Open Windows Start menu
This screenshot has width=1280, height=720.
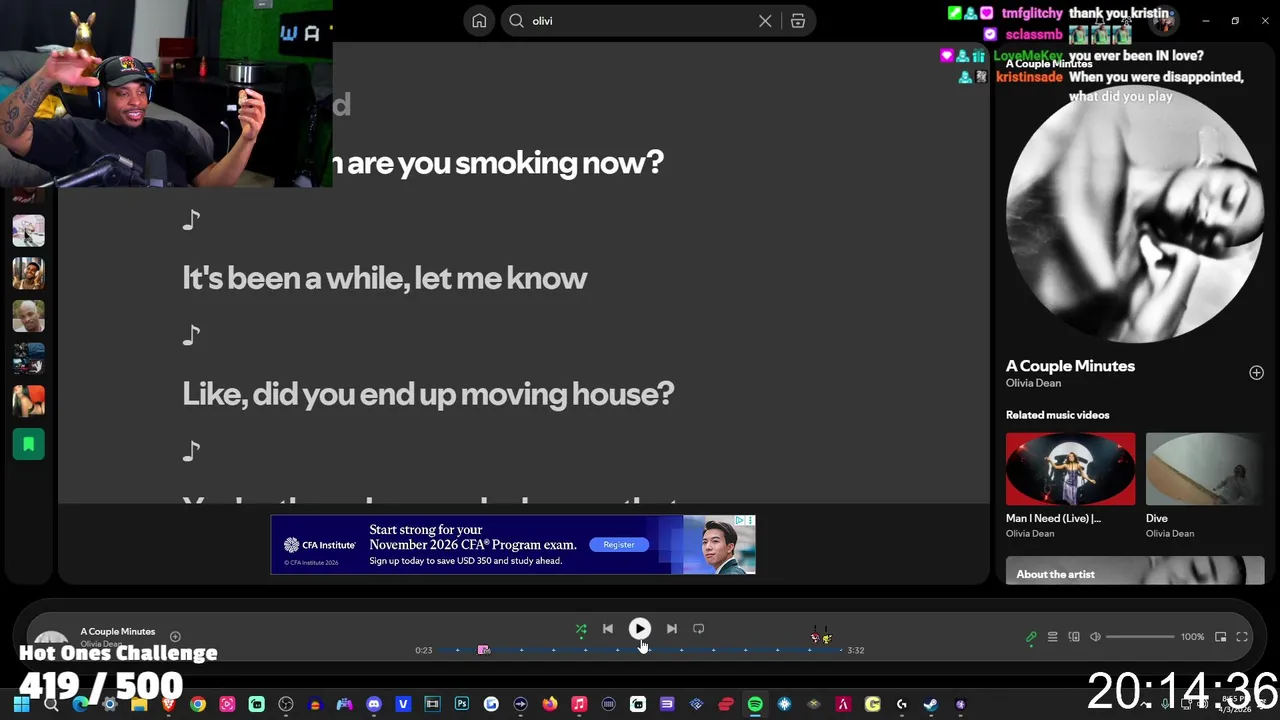pyautogui.click(x=21, y=704)
